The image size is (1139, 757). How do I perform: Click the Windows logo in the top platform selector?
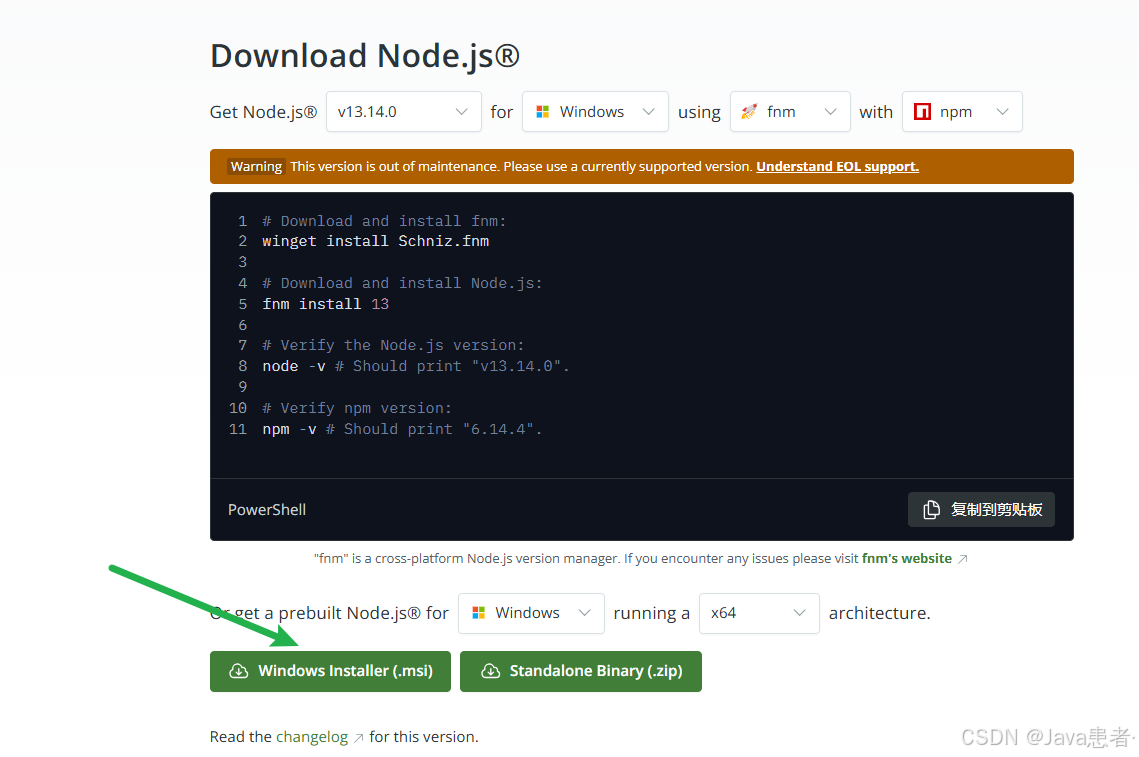pos(543,112)
